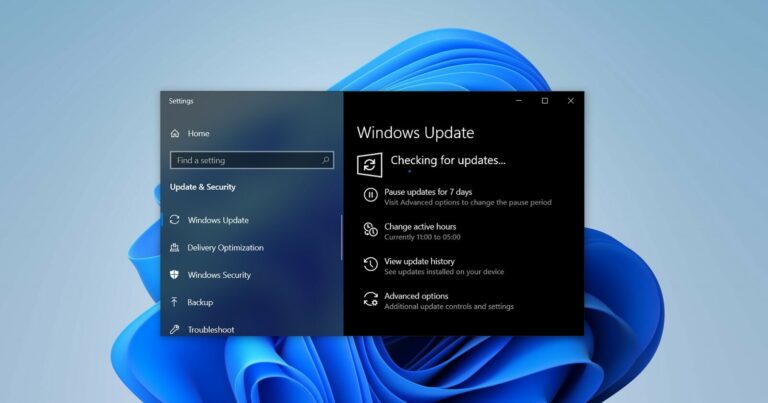Image resolution: width=768 pixels, height=403 pixels.
Task: Click the Settings window title
Action: [x=181, y=101]
